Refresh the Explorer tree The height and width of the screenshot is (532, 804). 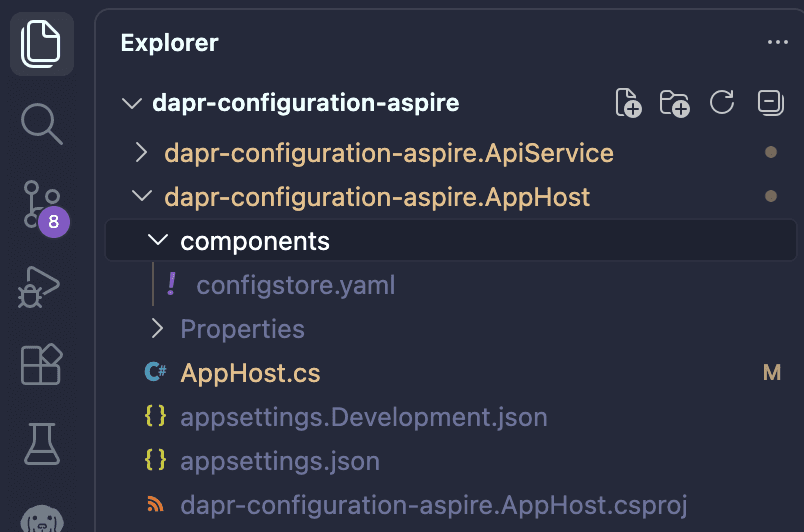pos(722,102)
